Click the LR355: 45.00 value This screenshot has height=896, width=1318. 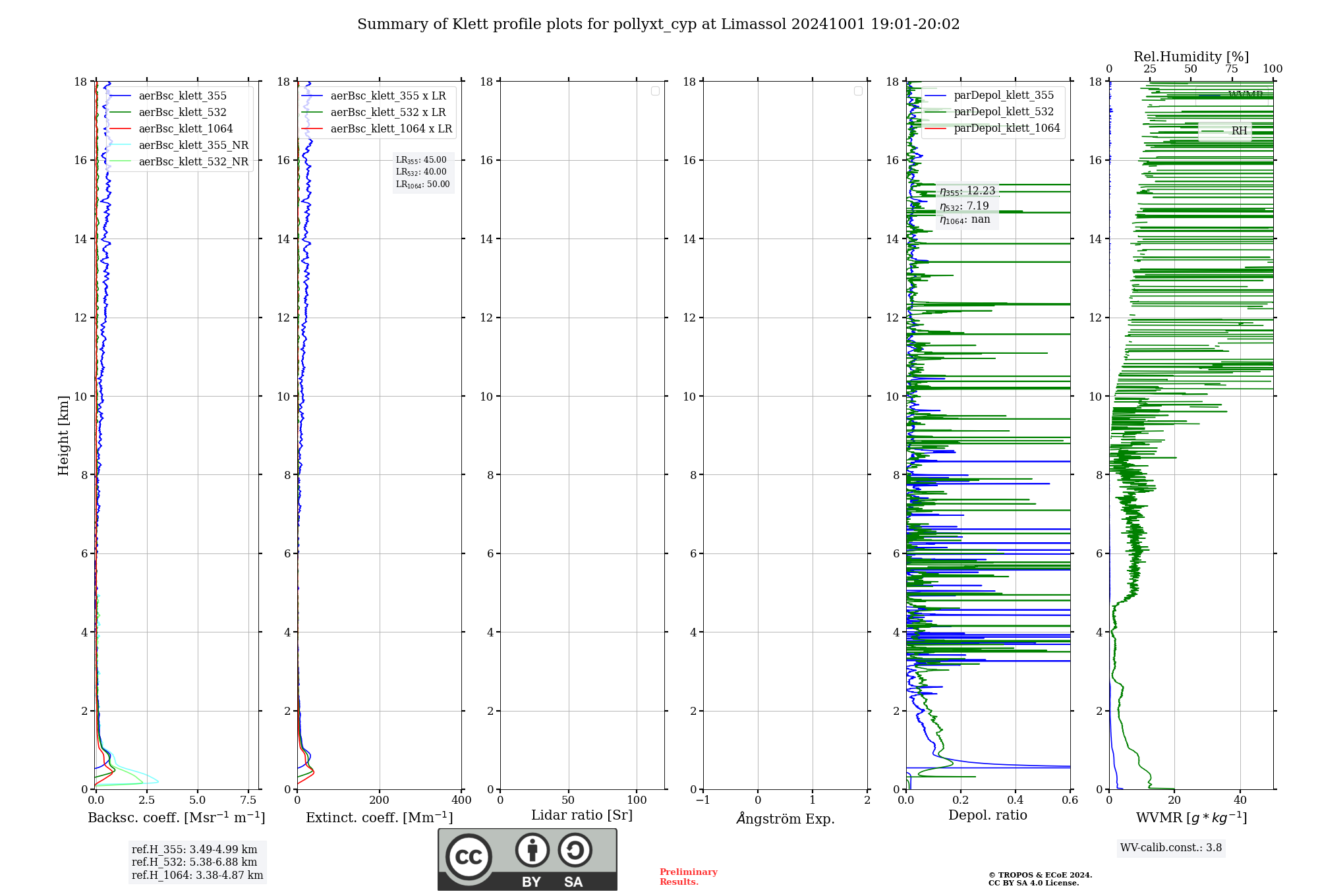421,160
